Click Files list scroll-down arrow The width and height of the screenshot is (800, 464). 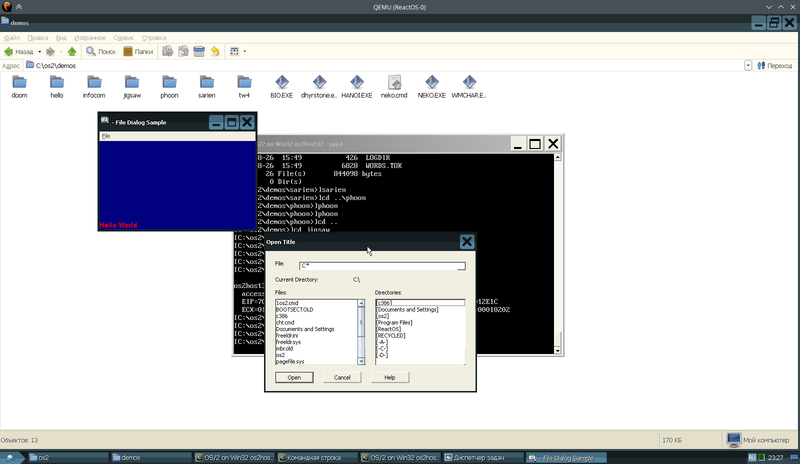pyautogui.click(x=361, y=361)
